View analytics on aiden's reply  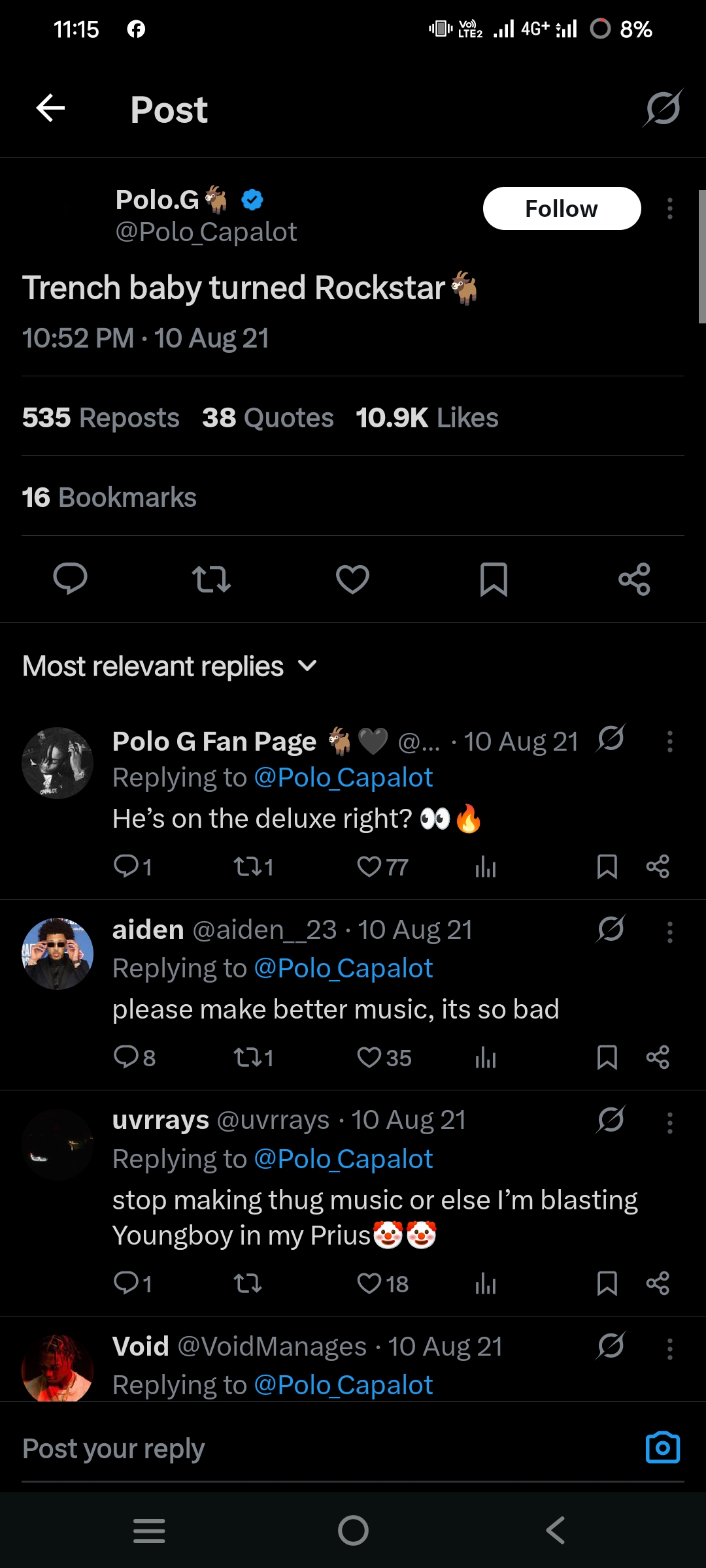pyautogui.click(x=486, y=1058)
